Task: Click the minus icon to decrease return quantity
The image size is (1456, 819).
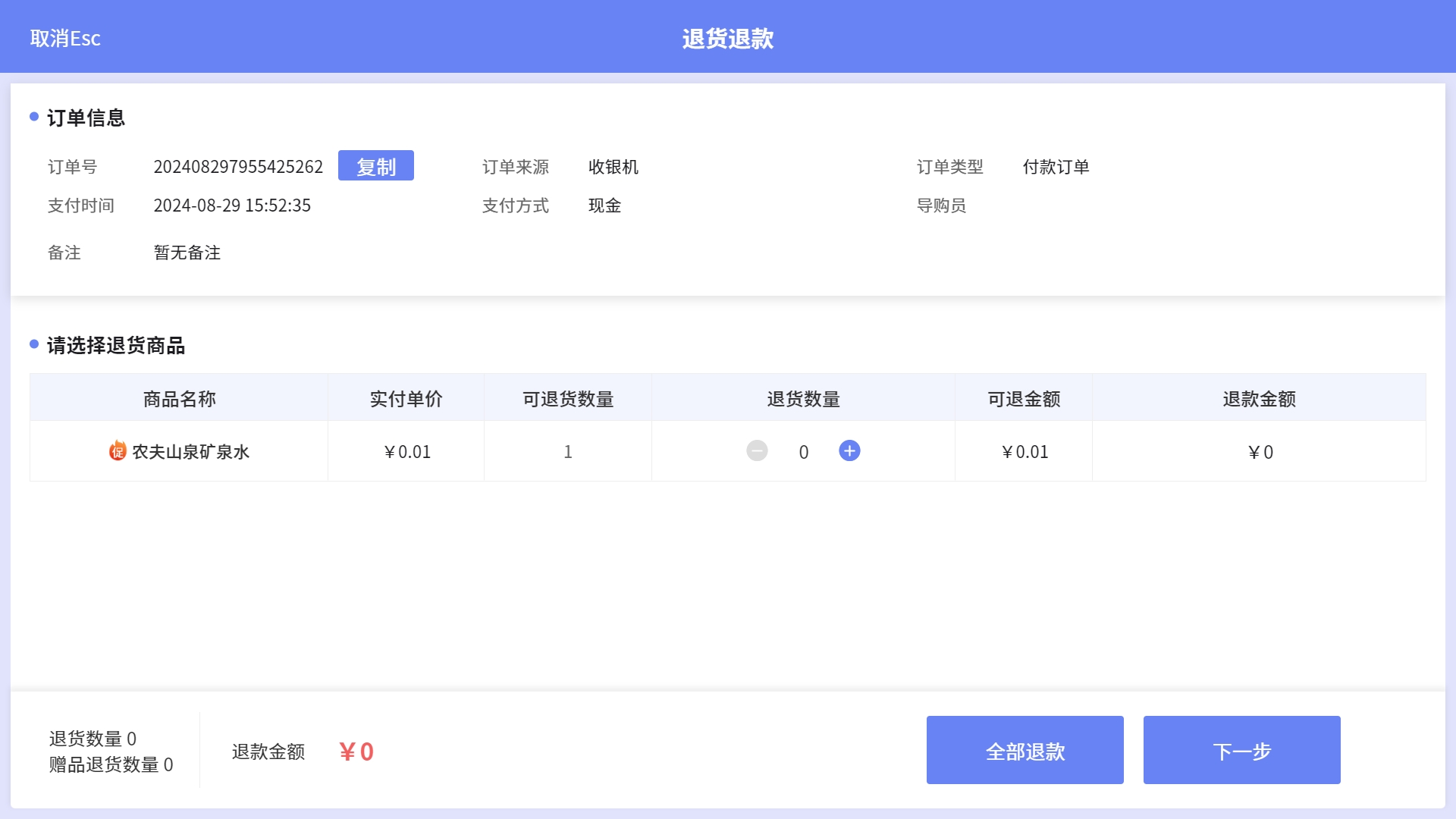Action: tap(757, 451)
